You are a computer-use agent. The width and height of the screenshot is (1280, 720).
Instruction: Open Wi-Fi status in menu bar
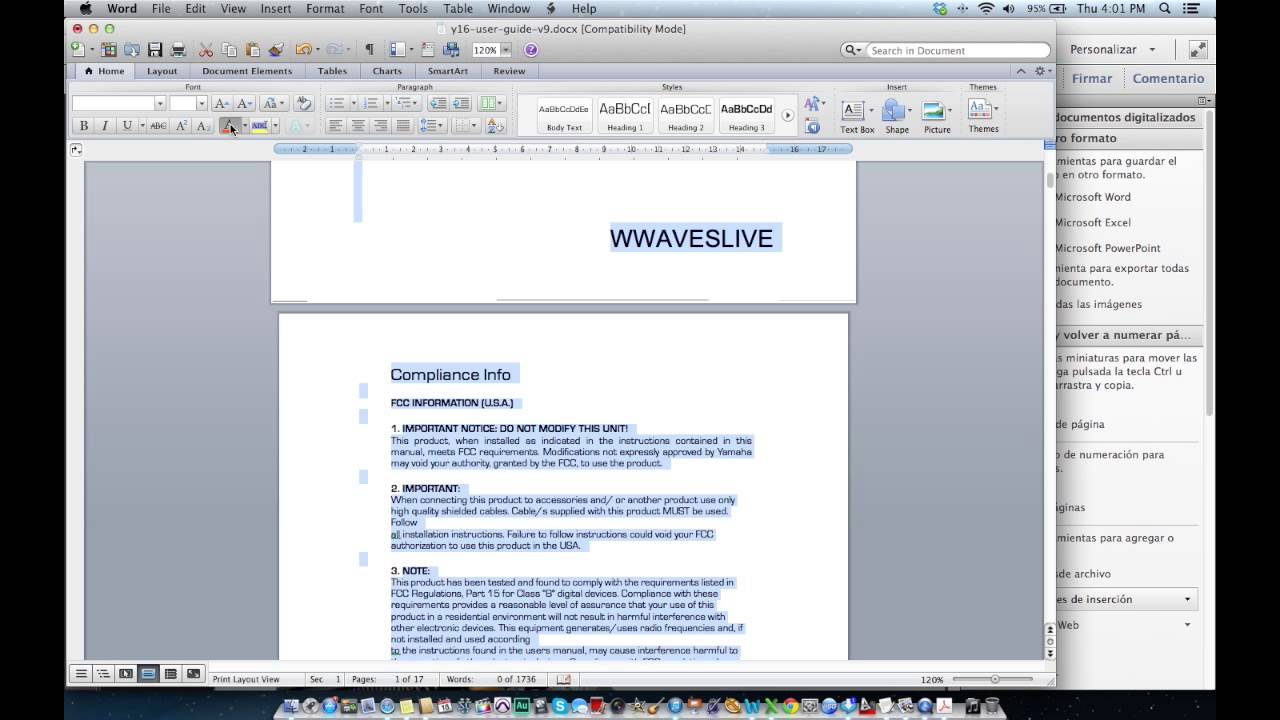(x=986, y=8)
